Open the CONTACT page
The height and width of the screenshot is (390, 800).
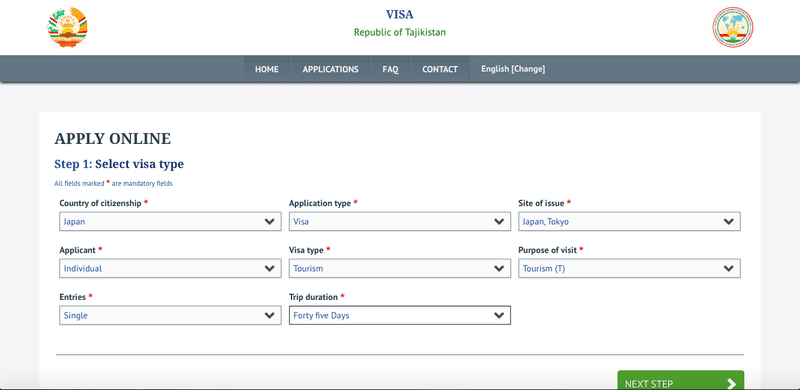point(440,69)
